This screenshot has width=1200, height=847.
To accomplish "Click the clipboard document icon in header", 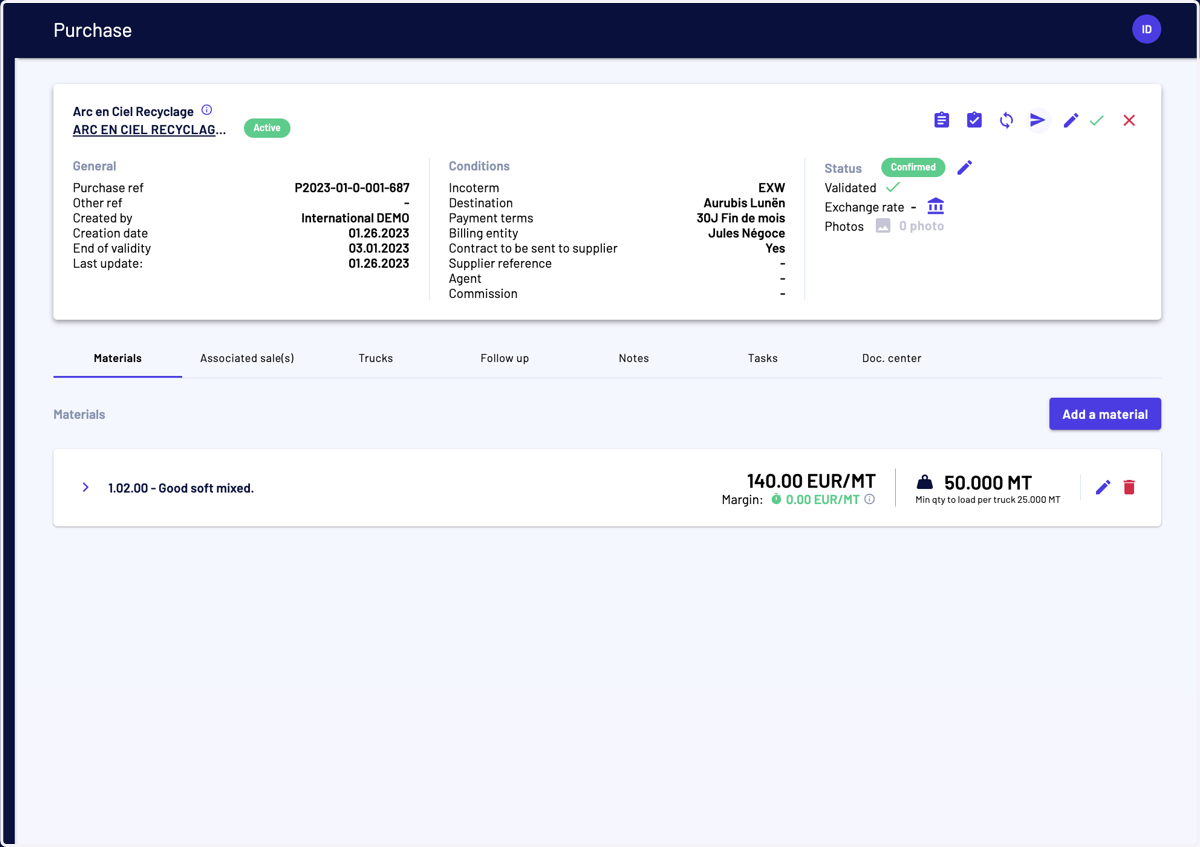I will 941,120.
